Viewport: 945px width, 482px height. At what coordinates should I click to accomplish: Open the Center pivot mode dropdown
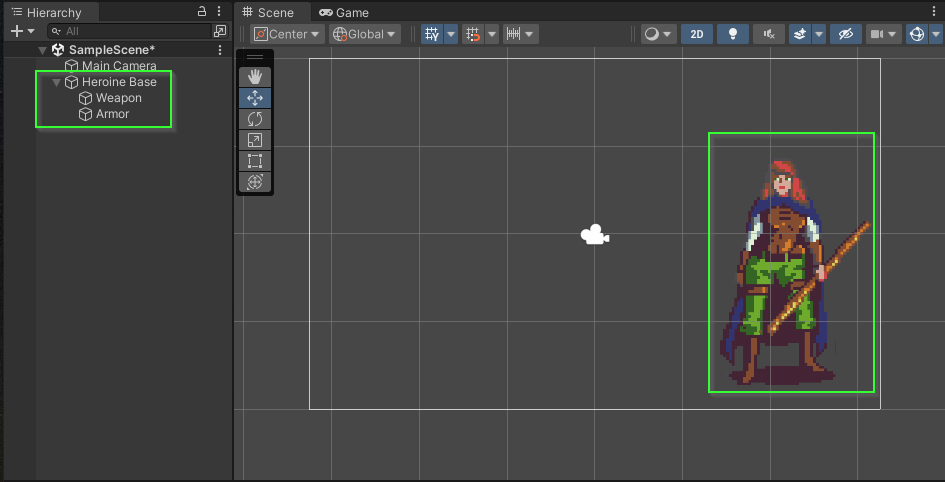coord(287,34)
